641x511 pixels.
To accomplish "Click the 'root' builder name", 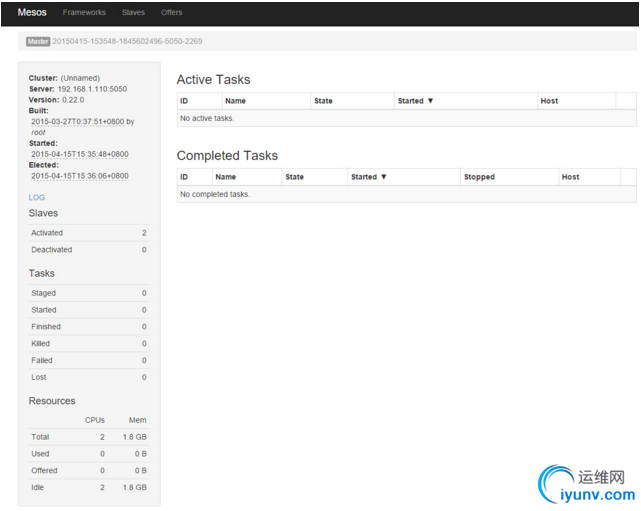I will [38, 132].
